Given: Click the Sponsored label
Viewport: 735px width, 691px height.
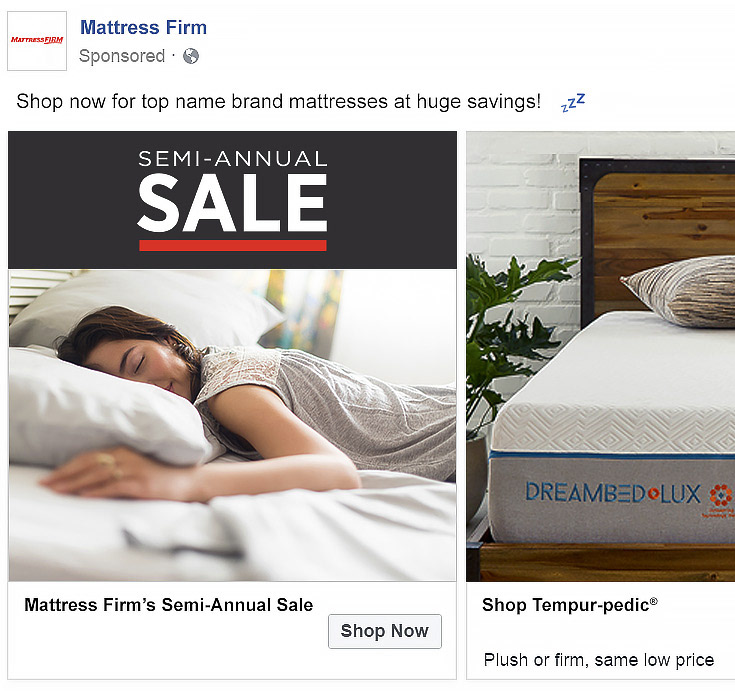Looking at the screenshot, I should 122,56.
